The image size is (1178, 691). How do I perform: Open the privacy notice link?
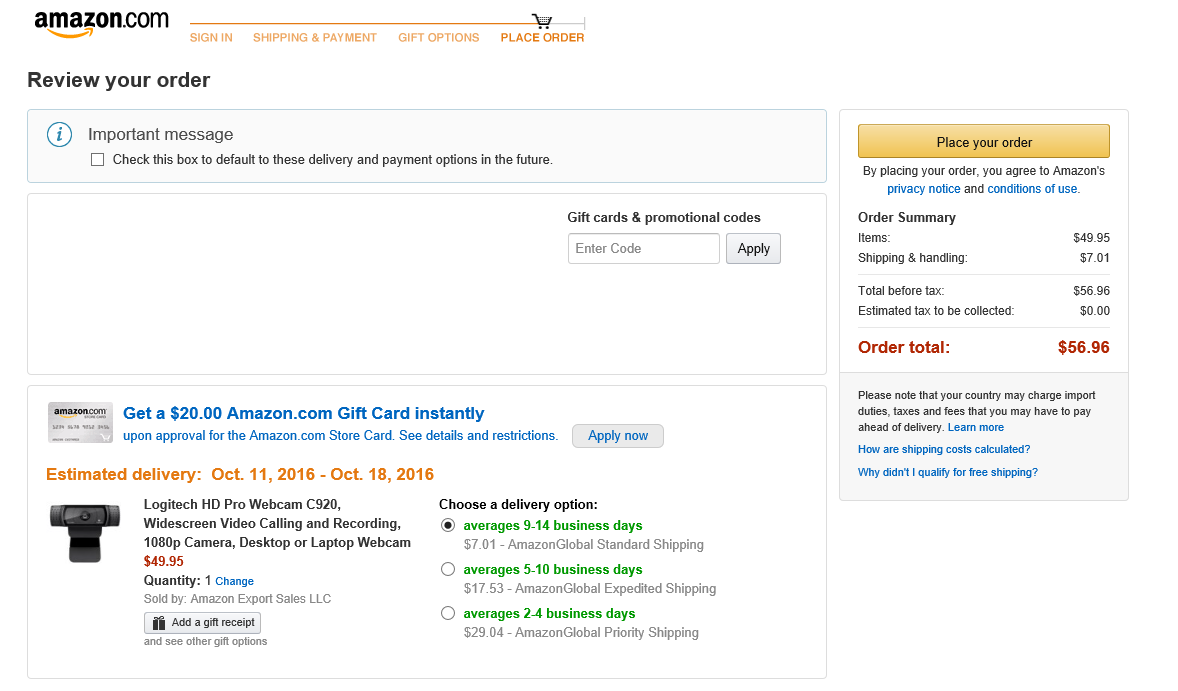point(923,189)
